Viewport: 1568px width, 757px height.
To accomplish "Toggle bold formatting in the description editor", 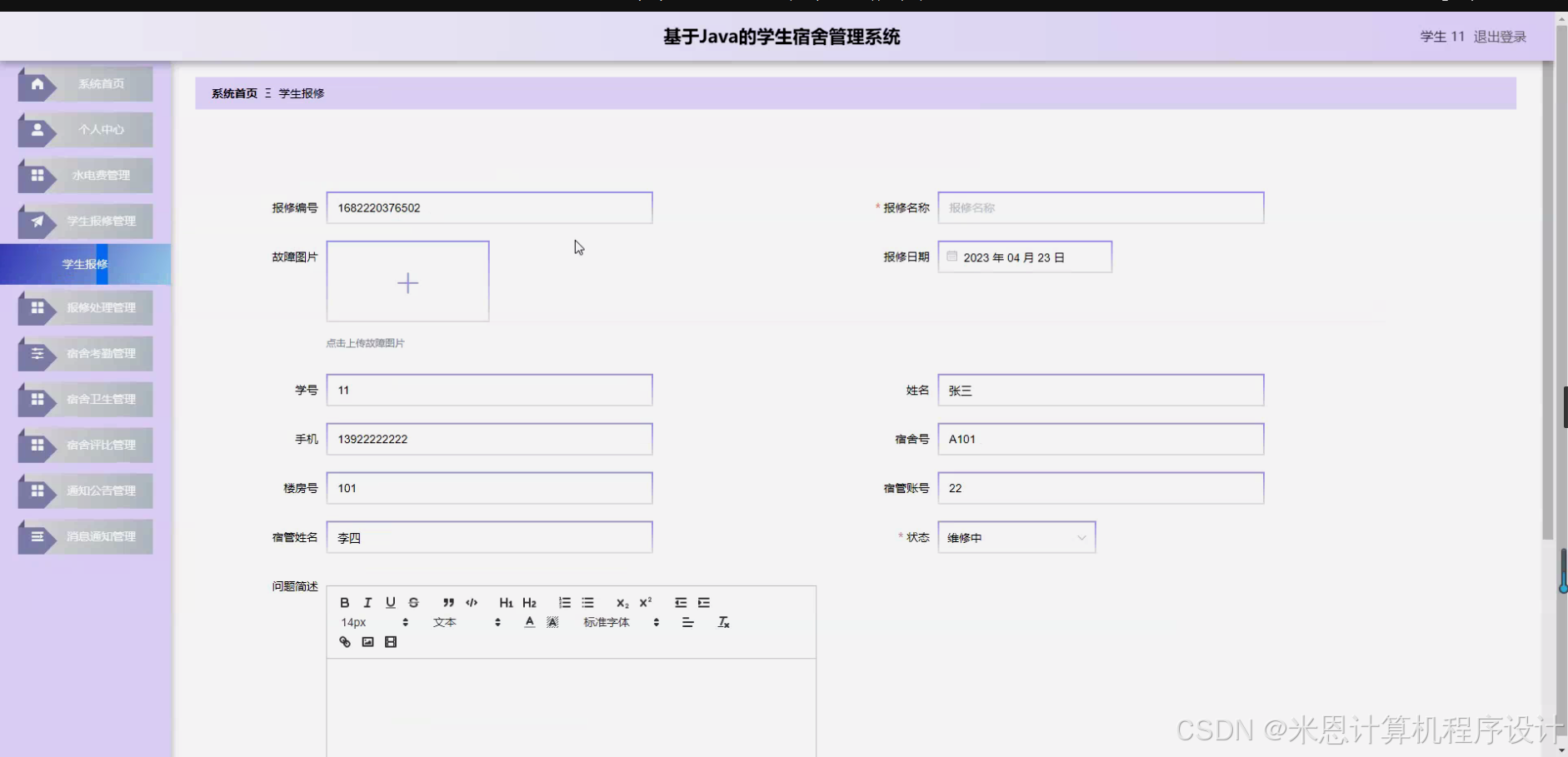I will point(344,602).
